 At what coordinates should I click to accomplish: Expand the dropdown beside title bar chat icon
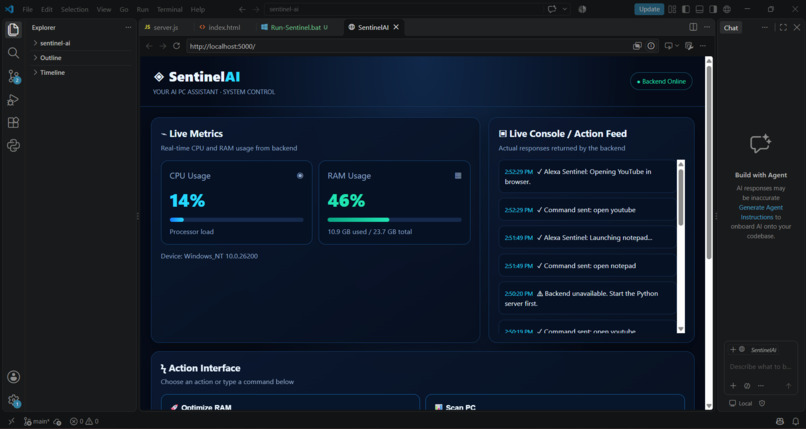[x=565, y=9]
